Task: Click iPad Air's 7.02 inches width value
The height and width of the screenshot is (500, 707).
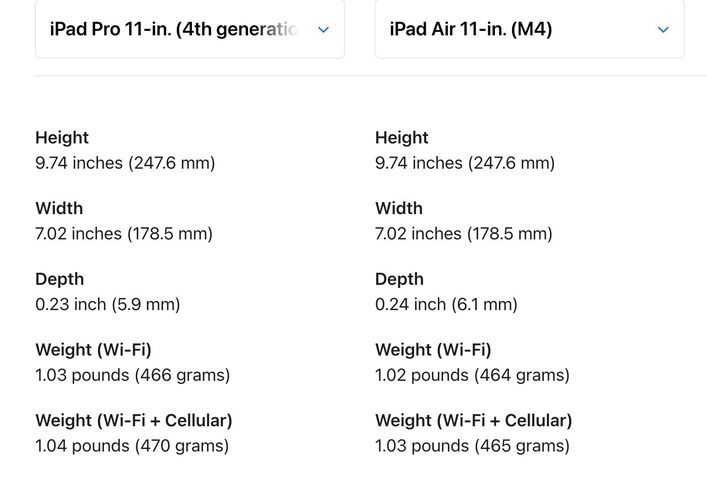Action: click(464, 234)
